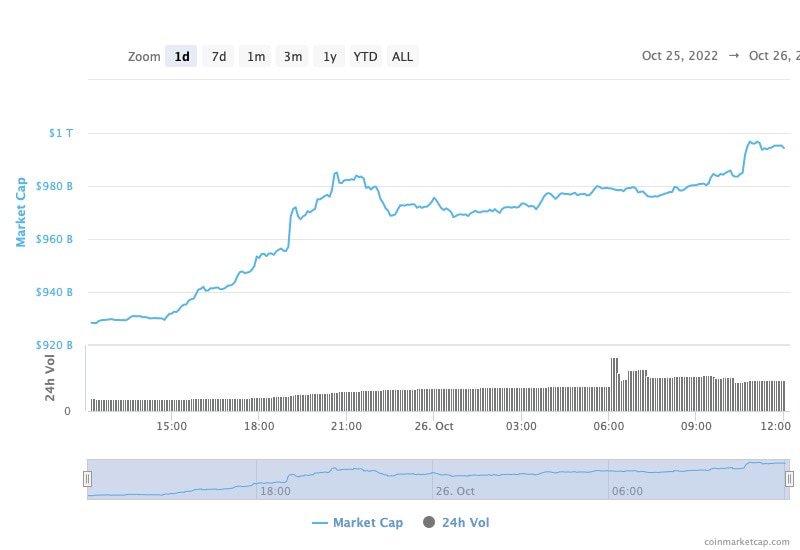Open the Oct 26 end date field
This screenshot has width=800, height=550.
(773, 56)
